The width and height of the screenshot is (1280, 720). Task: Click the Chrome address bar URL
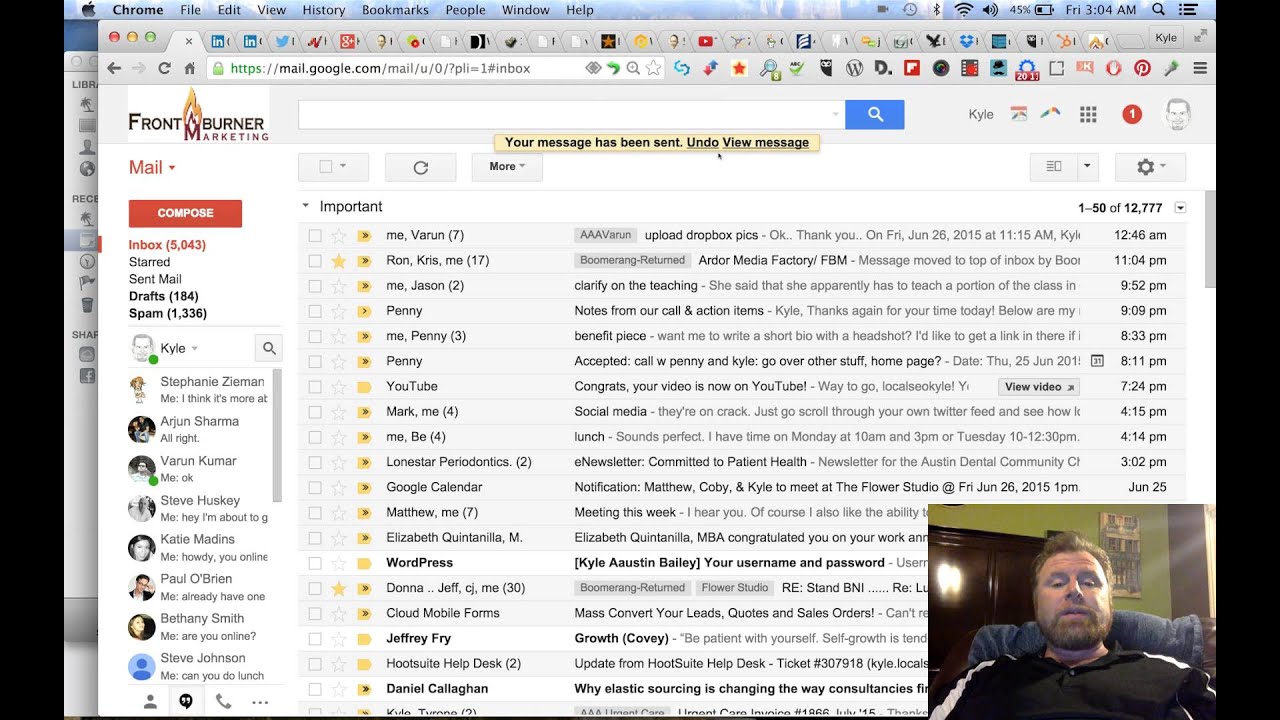380,68
